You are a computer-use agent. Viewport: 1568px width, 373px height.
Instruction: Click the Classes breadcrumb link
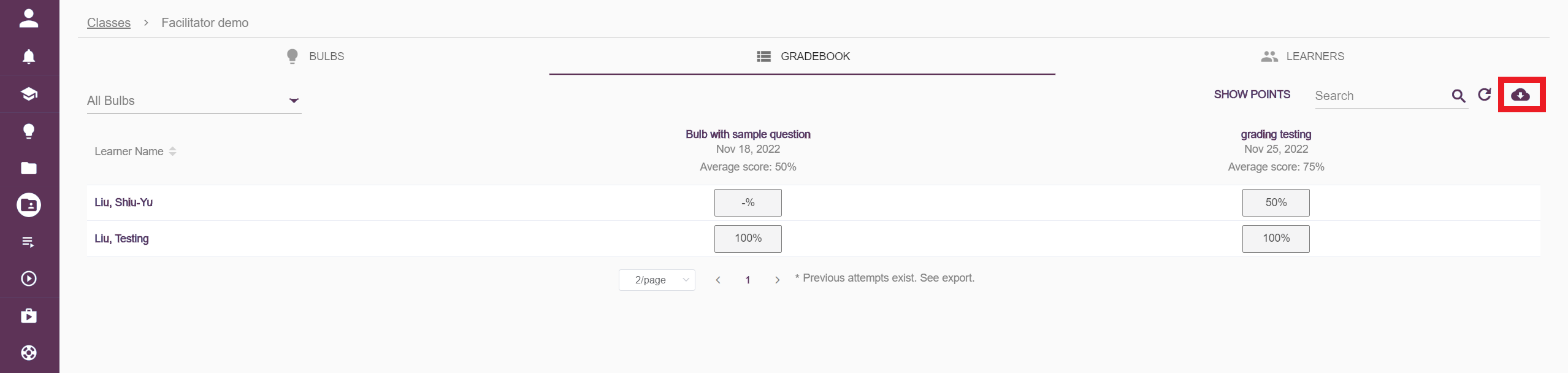point(109,23)
